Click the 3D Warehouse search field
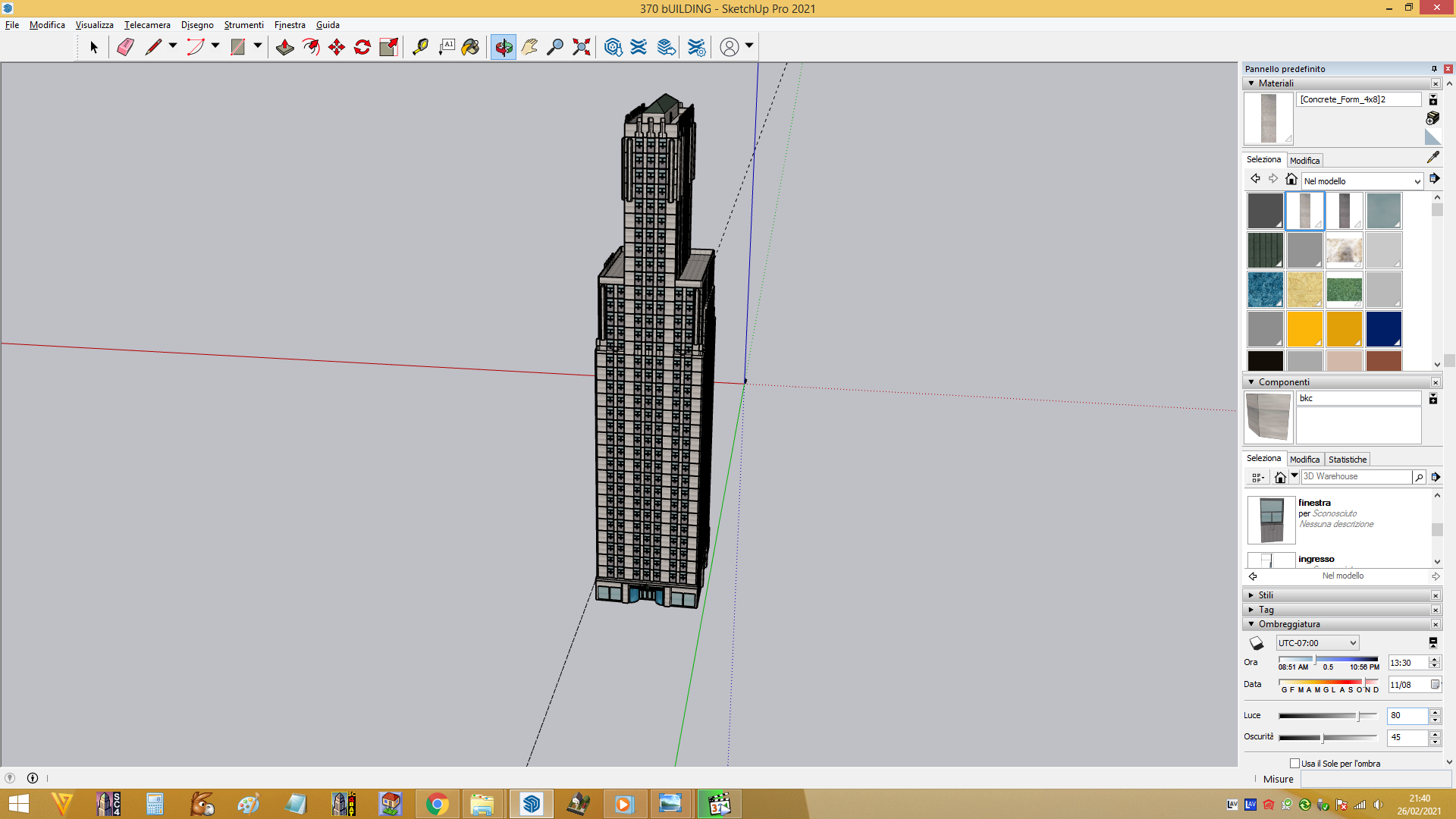This screenshot has width=1456, height=819. pos(1356,476)
